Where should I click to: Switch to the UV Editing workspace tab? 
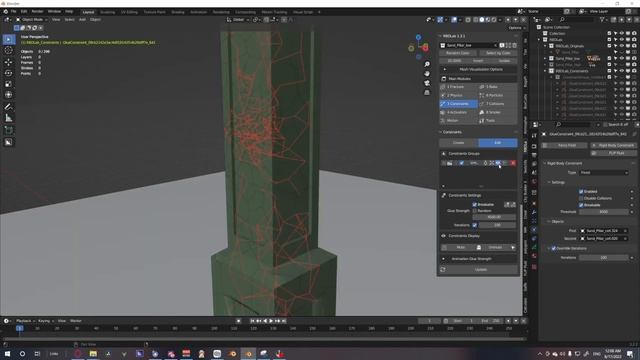pyautogui.click(x=129, y=12)
